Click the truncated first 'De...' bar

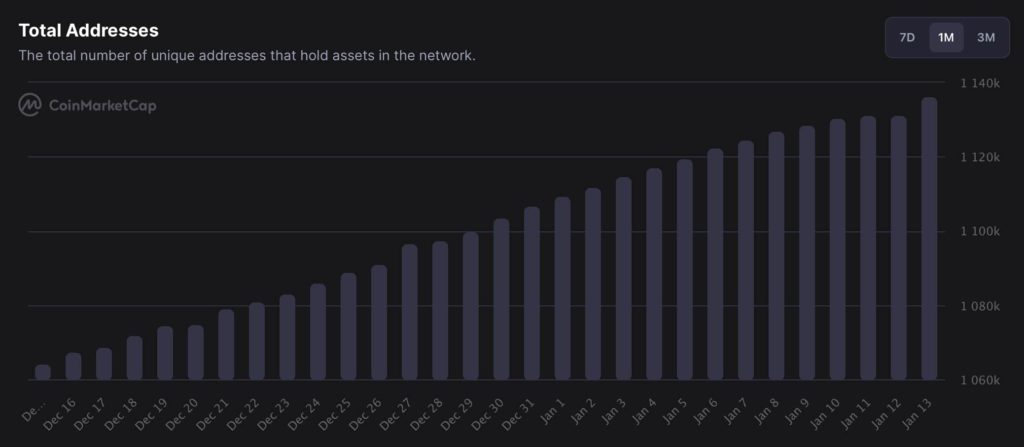[x=42, y=372]
